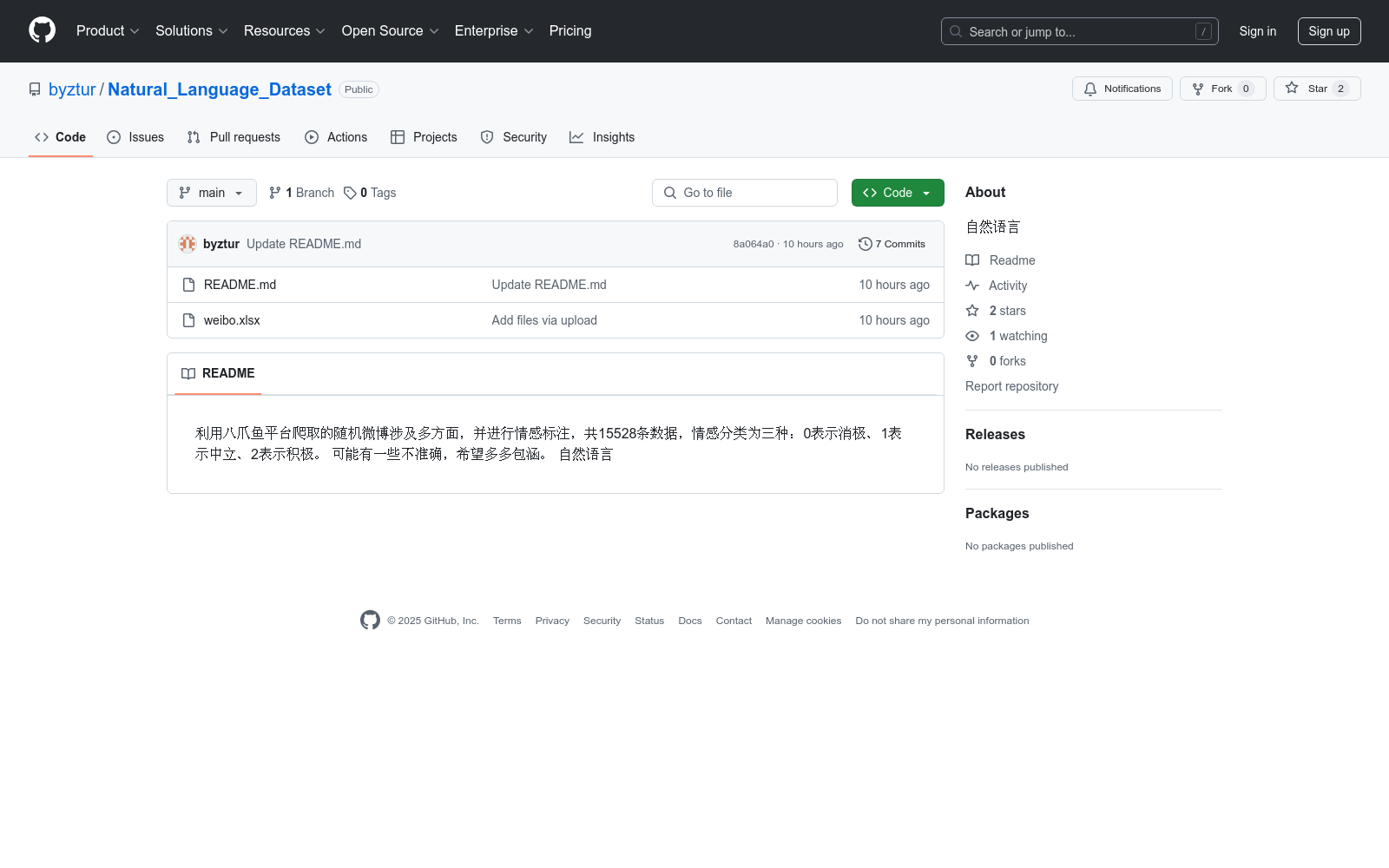Viewport: 1389px width, 868px height.
Task: Open 'Add files via upload' commit message
Action: point(544,320)
